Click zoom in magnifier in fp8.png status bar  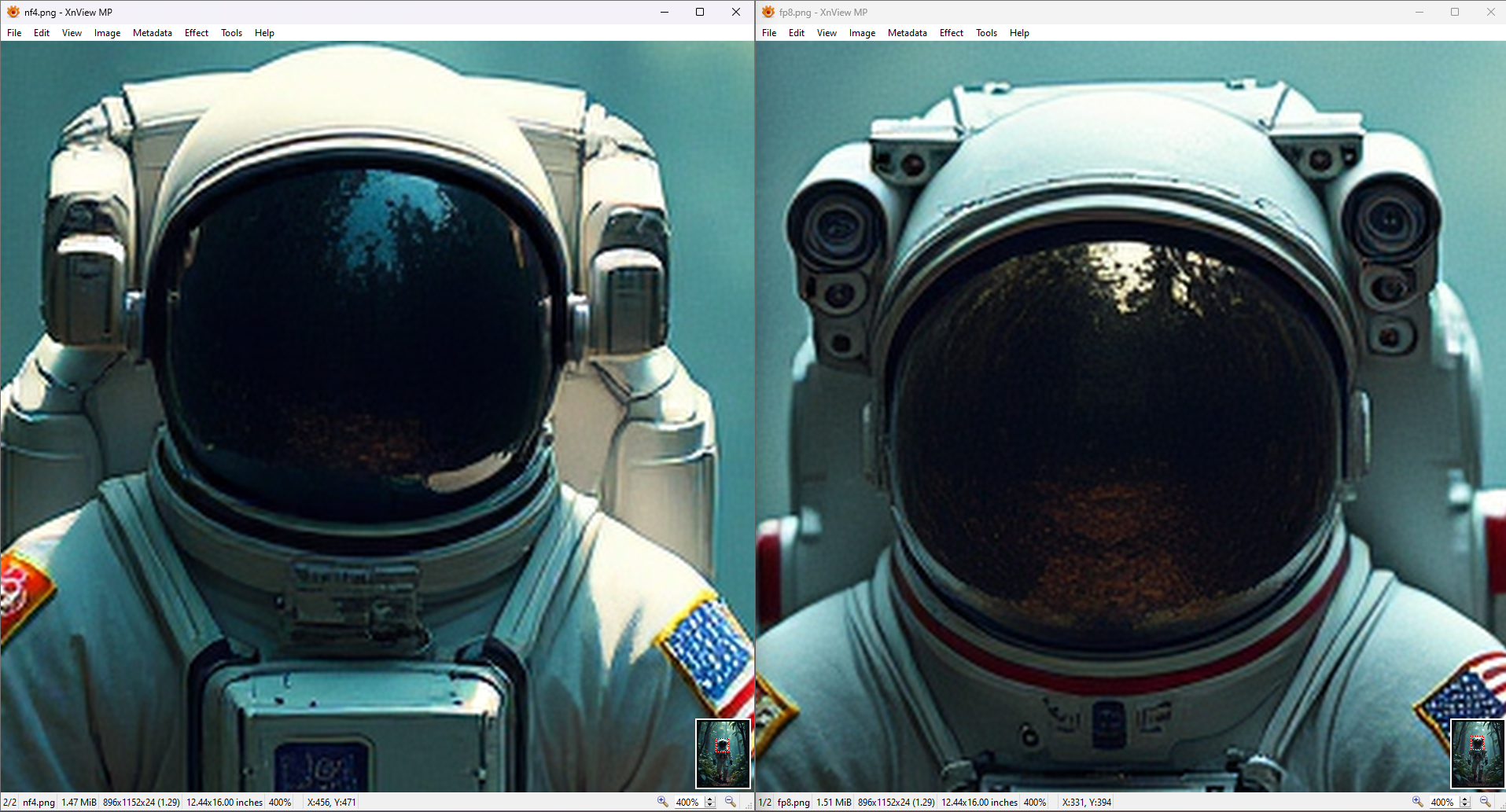pos(1417,802)
